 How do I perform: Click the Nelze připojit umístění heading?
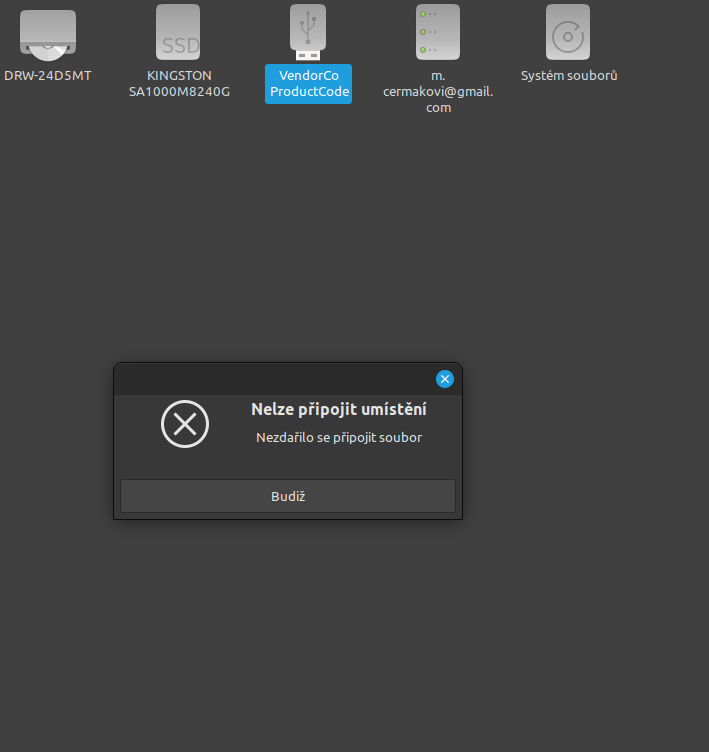(339, 410)
